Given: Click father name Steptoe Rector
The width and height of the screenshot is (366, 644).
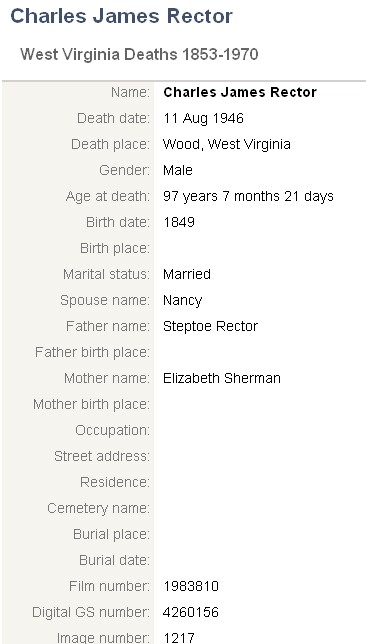Looking at the screenshot, I should [x=210, y=326].
